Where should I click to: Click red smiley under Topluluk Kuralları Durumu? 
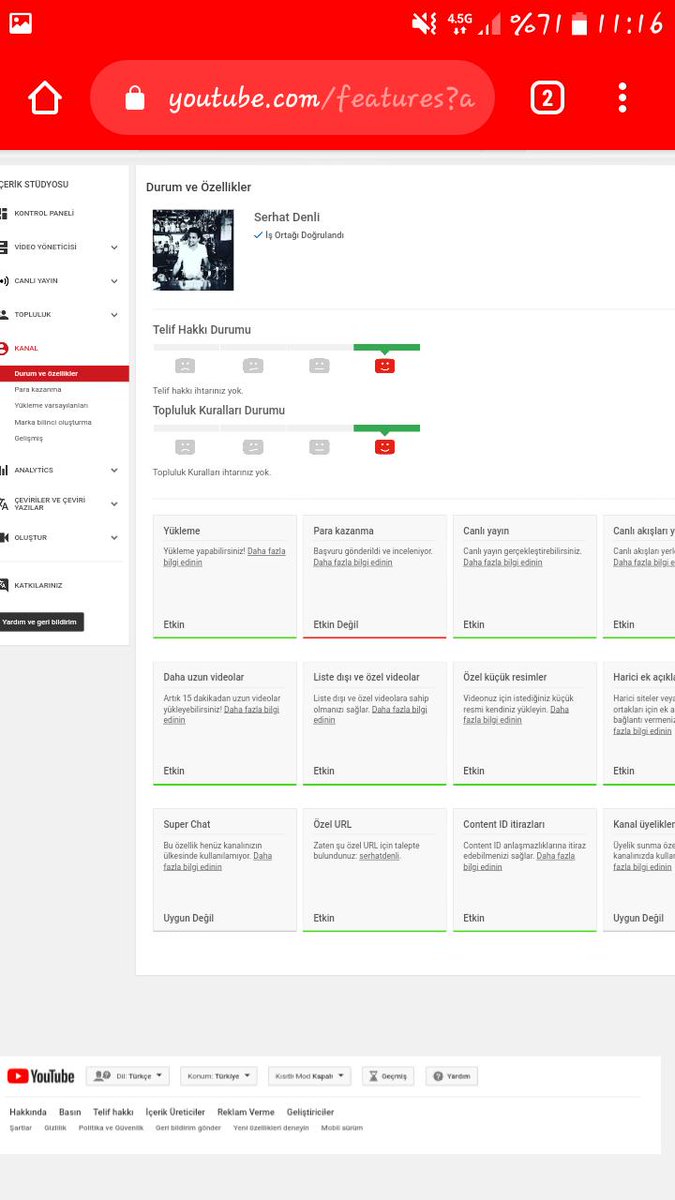pos(385,447)
